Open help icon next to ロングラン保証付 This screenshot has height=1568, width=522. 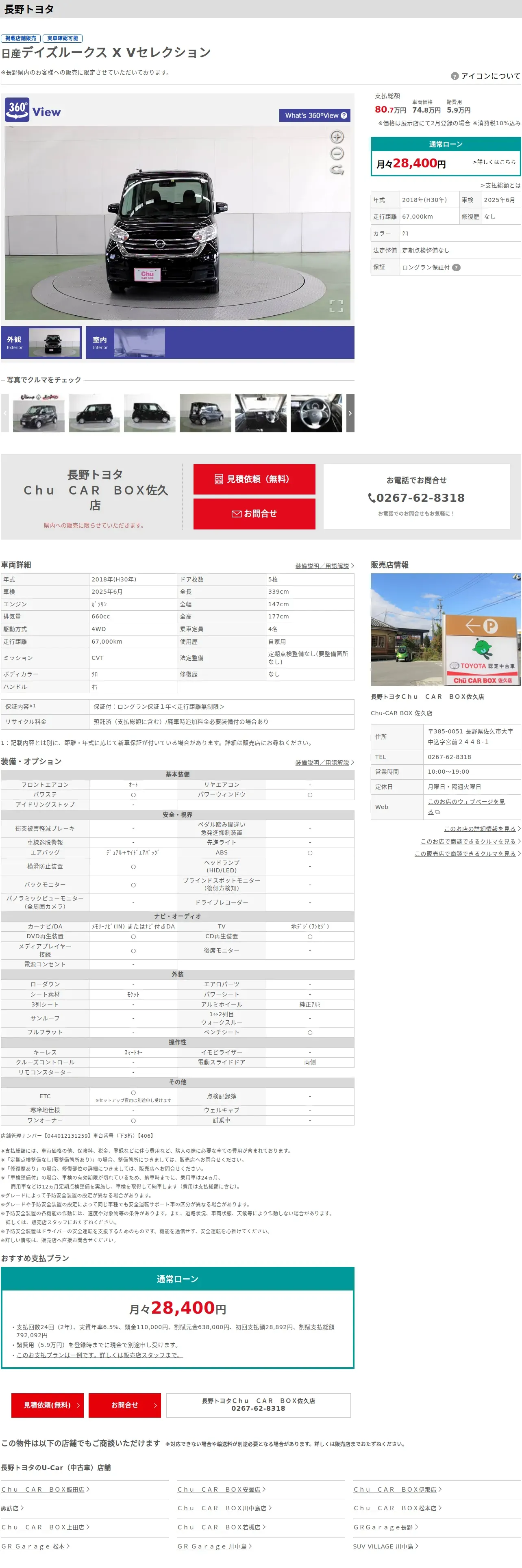pos(456,267)
